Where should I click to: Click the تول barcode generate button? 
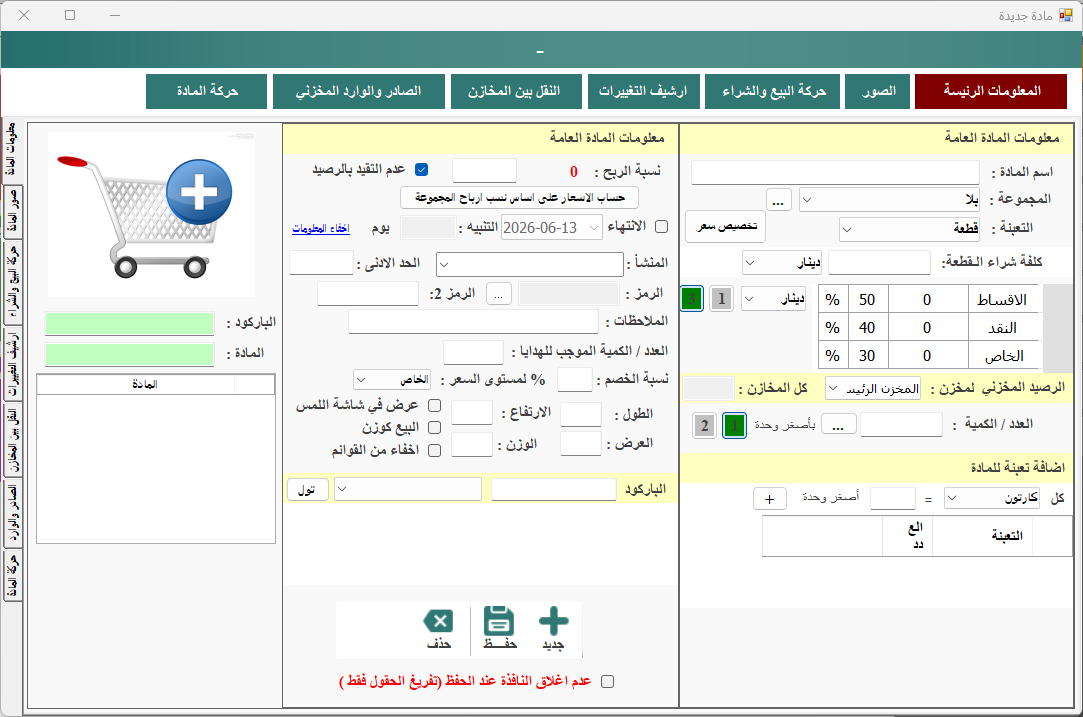point(307,489)
